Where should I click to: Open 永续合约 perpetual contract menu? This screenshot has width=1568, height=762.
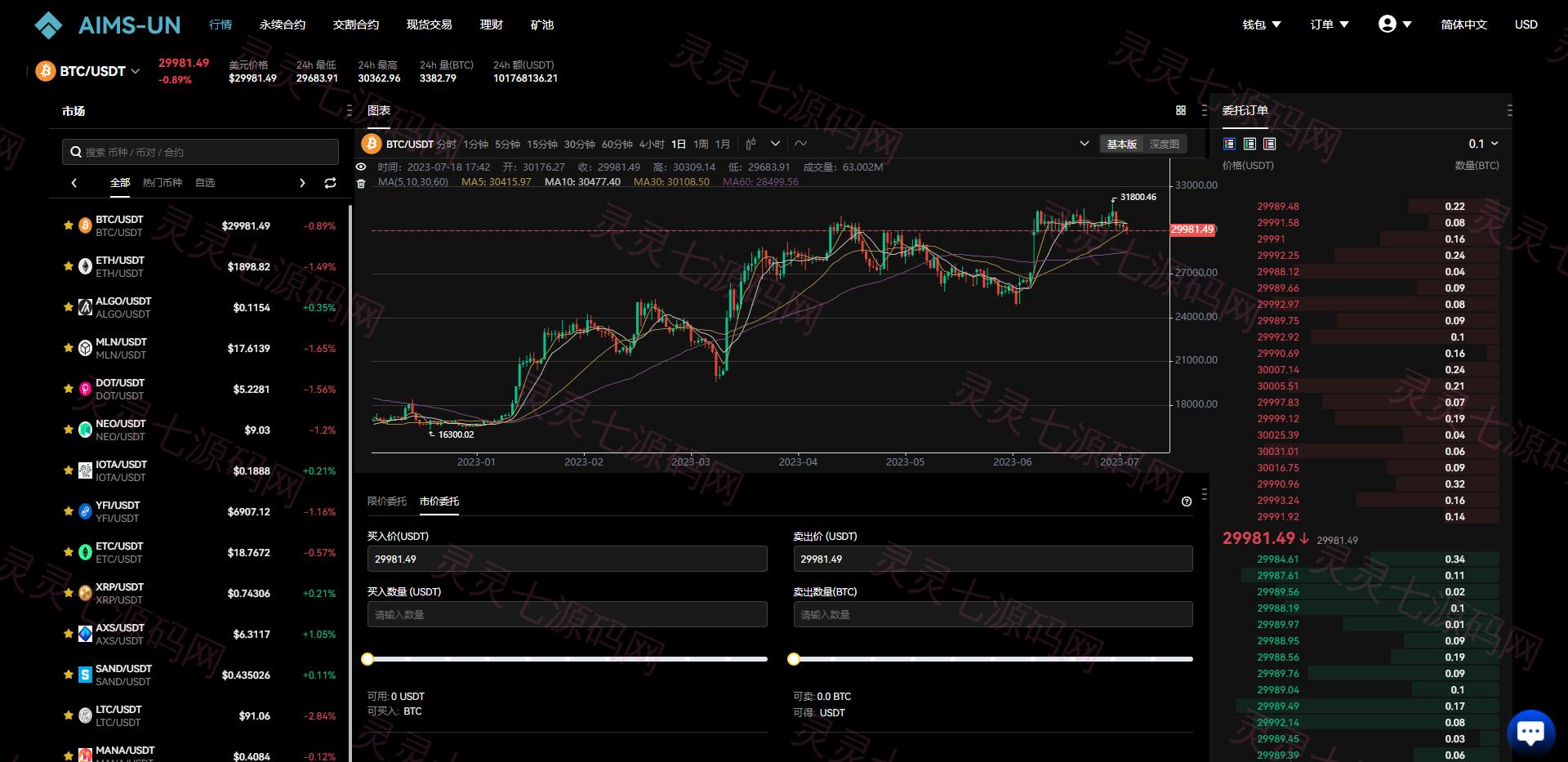tap(283, 25)
